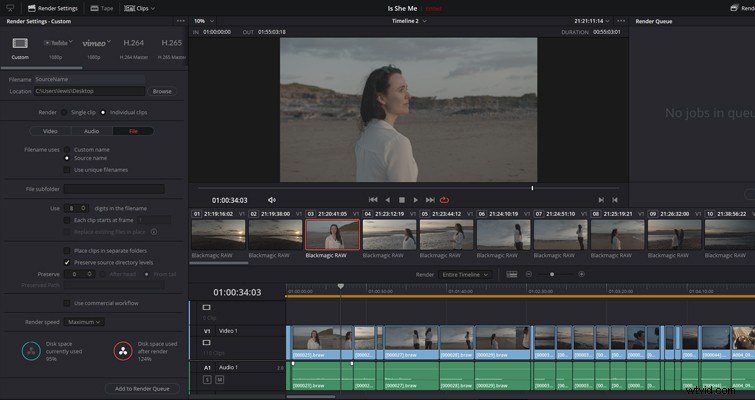Open the Render Entire Timeline dropdown
The image size is (755, 400).
point(465,274)
